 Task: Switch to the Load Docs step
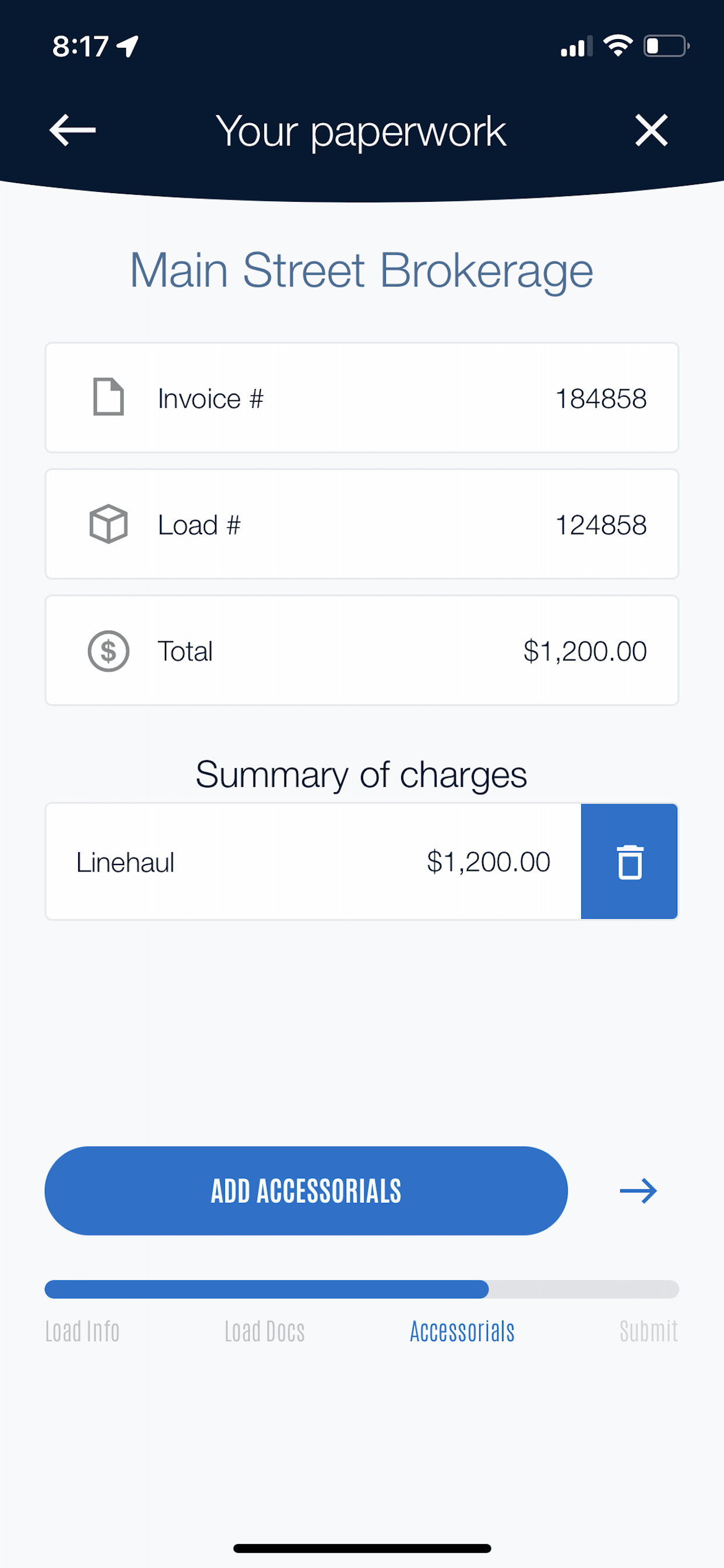point(265,1331)
